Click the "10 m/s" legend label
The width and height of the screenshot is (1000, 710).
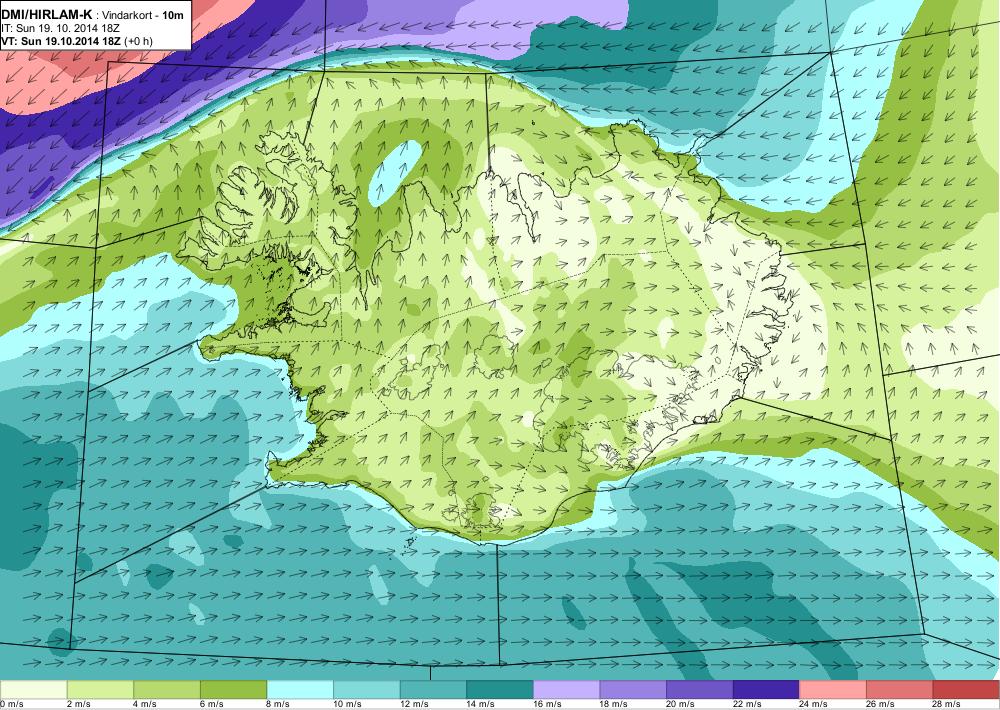[348, 704]
